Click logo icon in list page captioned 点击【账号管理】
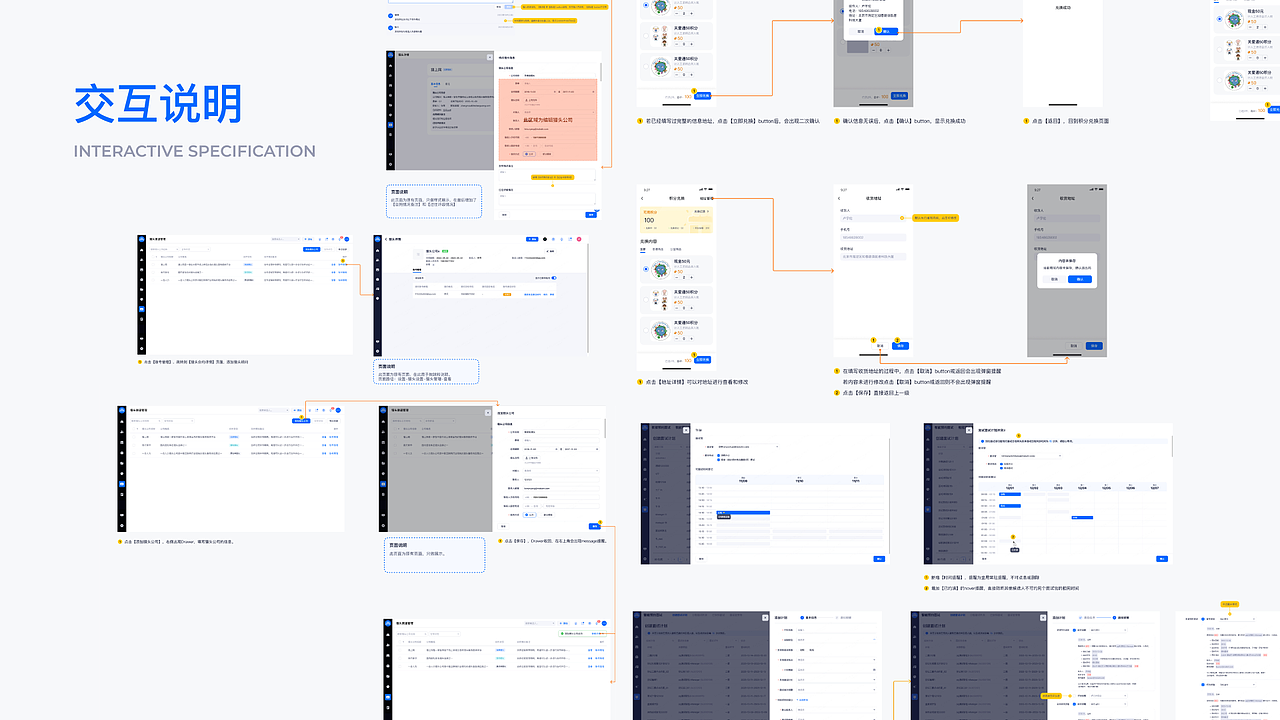The height and width of the screenshot is (720, 1280). click(141, 239)
